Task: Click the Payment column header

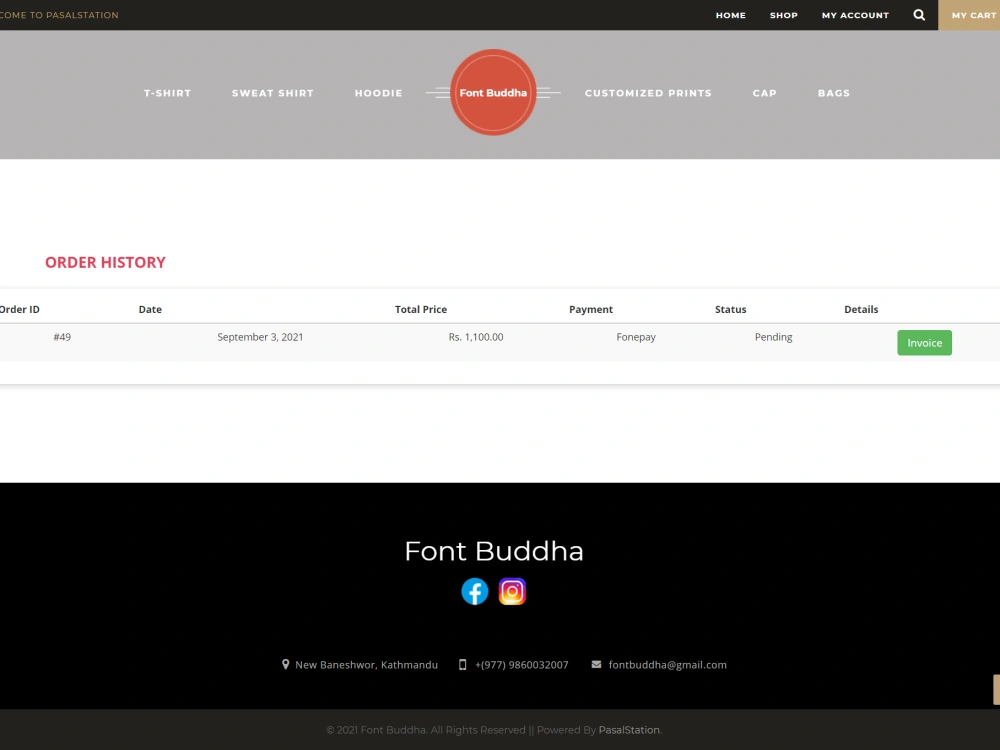Action: click(591, 309)
